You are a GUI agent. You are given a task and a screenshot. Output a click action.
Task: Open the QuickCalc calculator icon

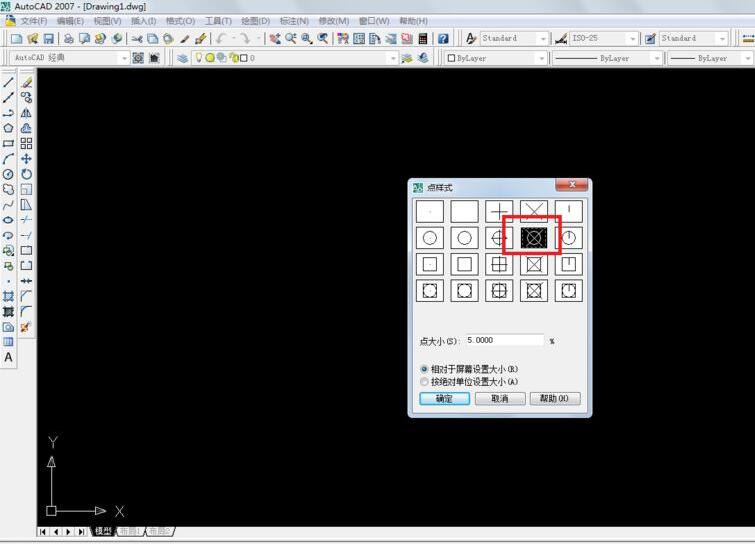pyautogui.click(x=423, y=39)
